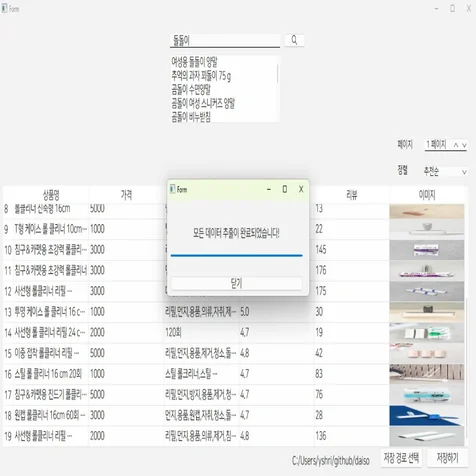Viewport: 476px width, 476px height.
Task: Open row 10 product image thumbnail
Action: coord(427,250)
